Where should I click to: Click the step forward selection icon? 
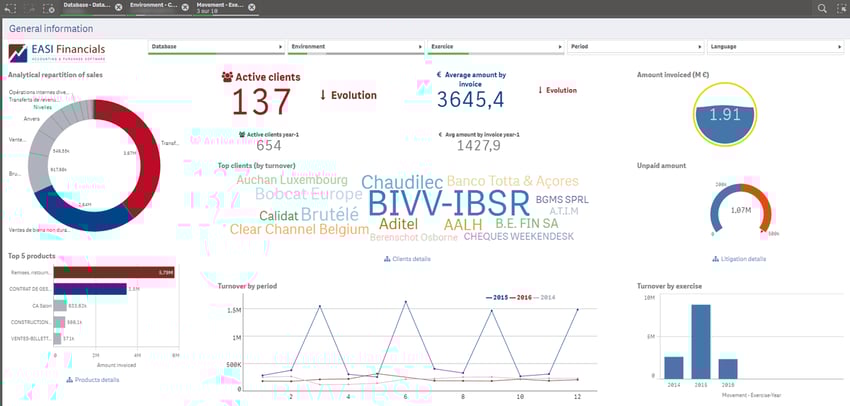28,8
